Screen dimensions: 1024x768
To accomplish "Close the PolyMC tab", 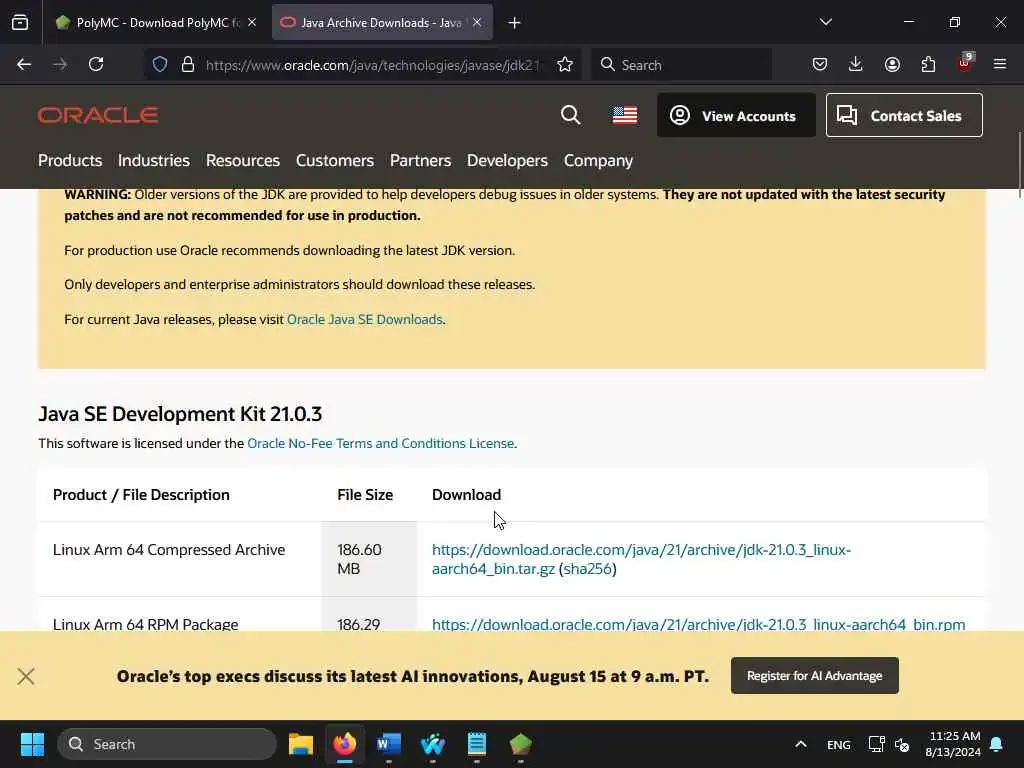I will pos(252,22).
